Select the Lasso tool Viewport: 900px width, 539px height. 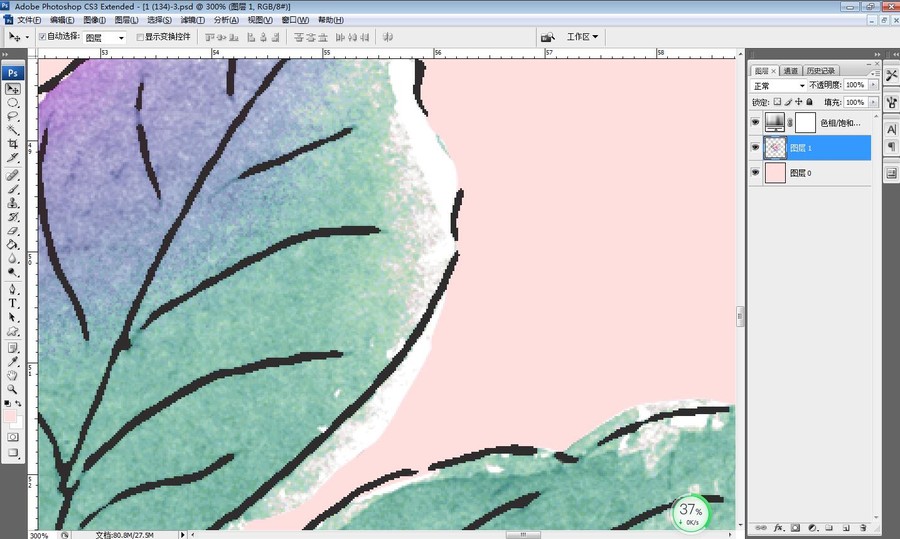coord(13,117)
